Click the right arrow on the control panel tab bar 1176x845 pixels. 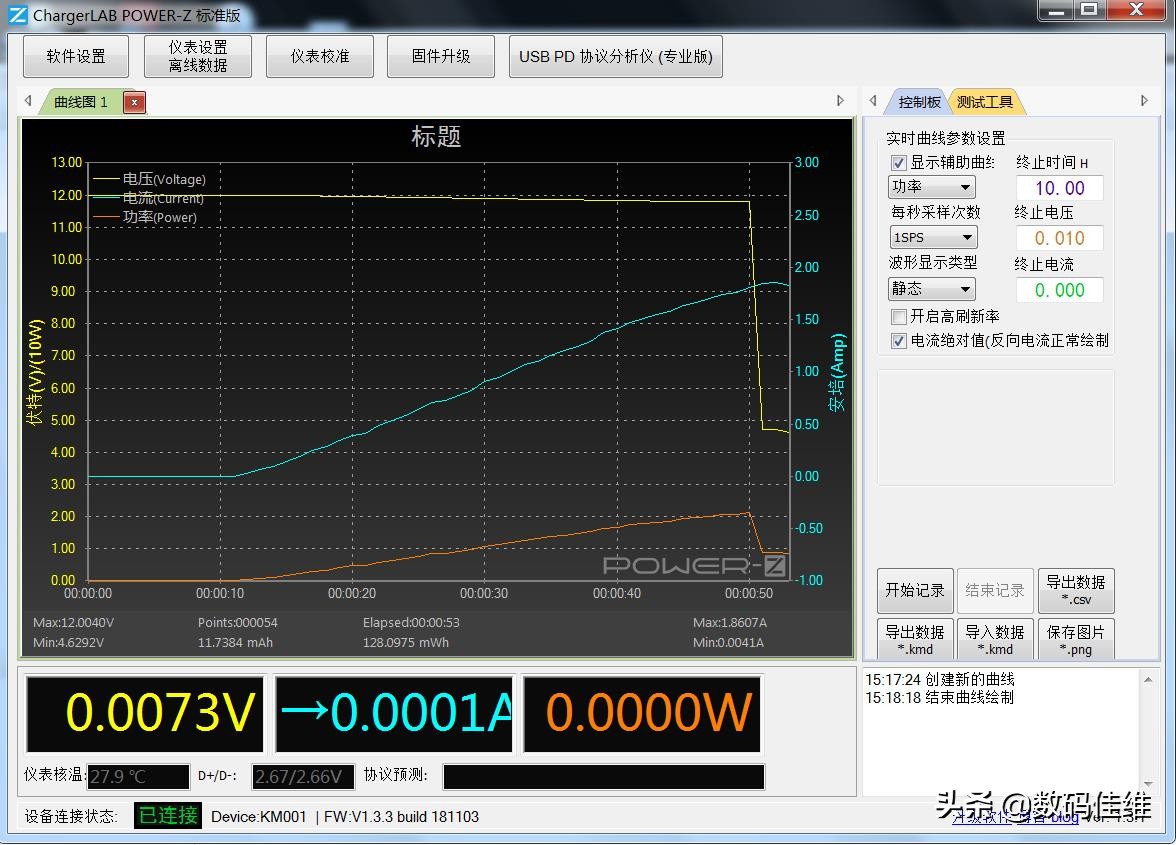pos(1144,101)
